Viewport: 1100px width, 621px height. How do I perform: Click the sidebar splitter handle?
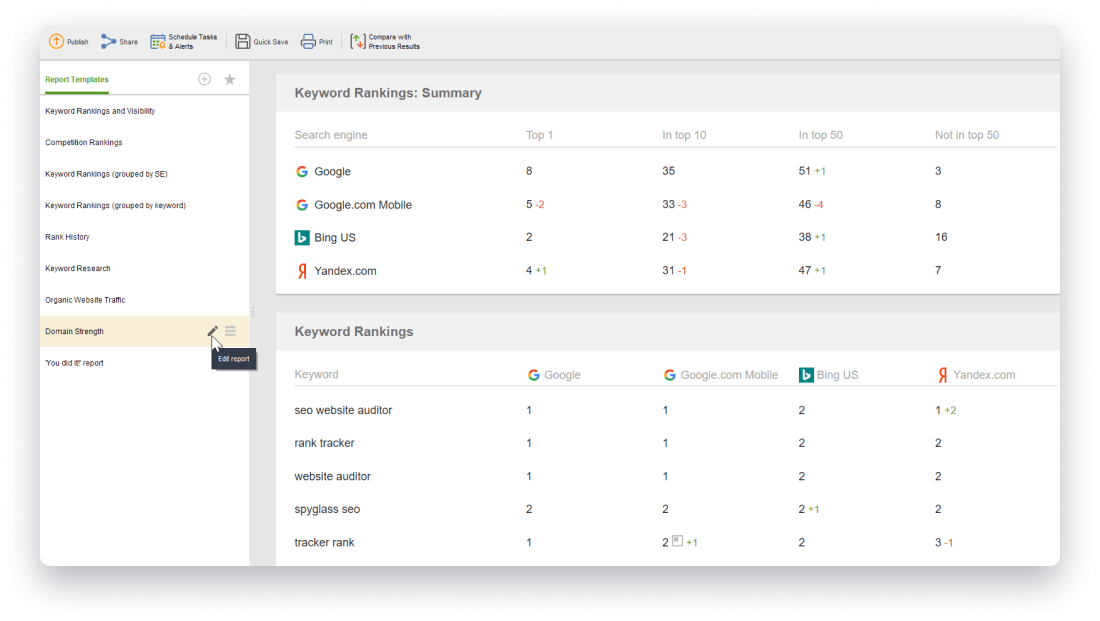point(252,312)
